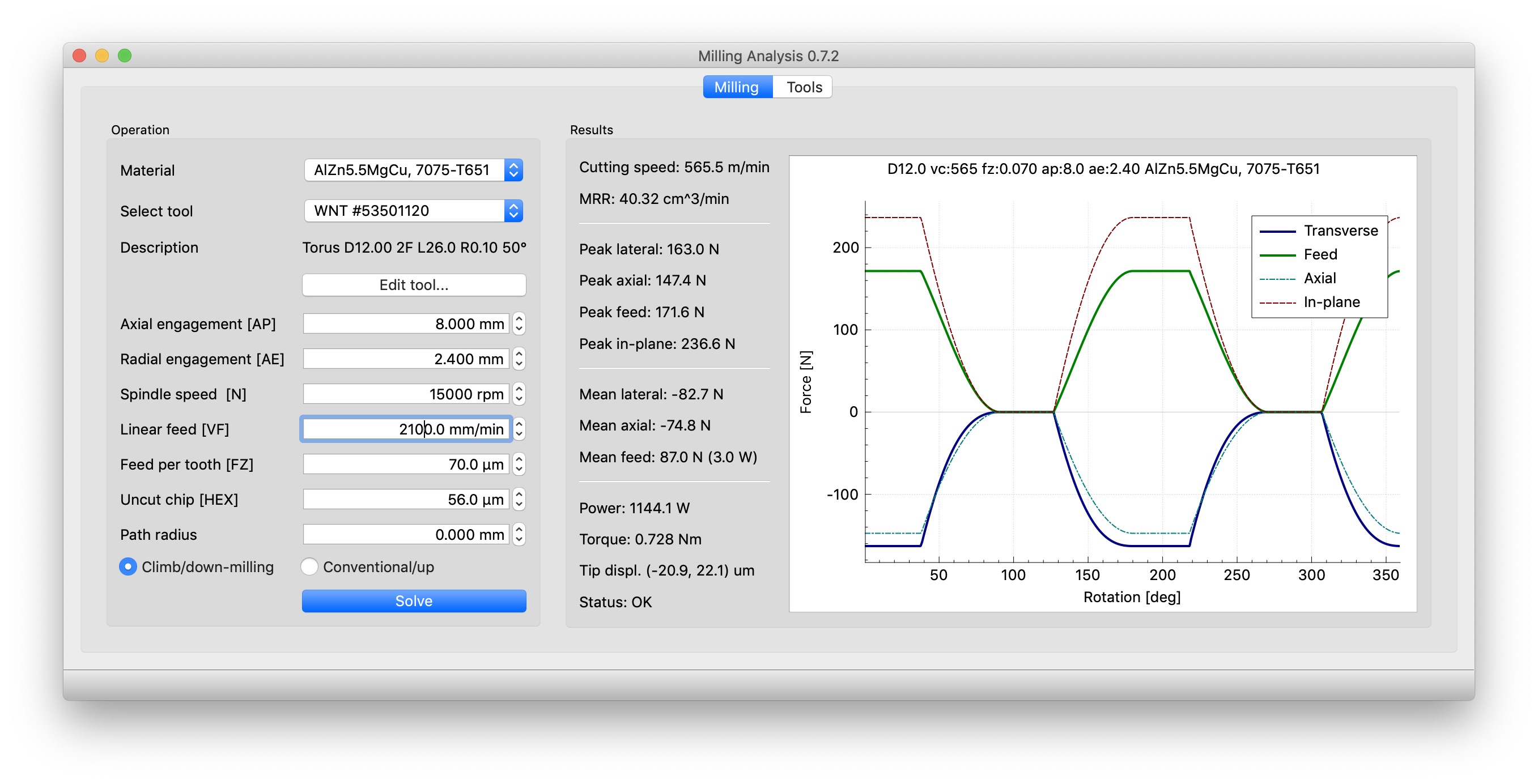Select Conventional/up milling option
The width and height of the screenshot is (1538, 784).
(309, 567)
